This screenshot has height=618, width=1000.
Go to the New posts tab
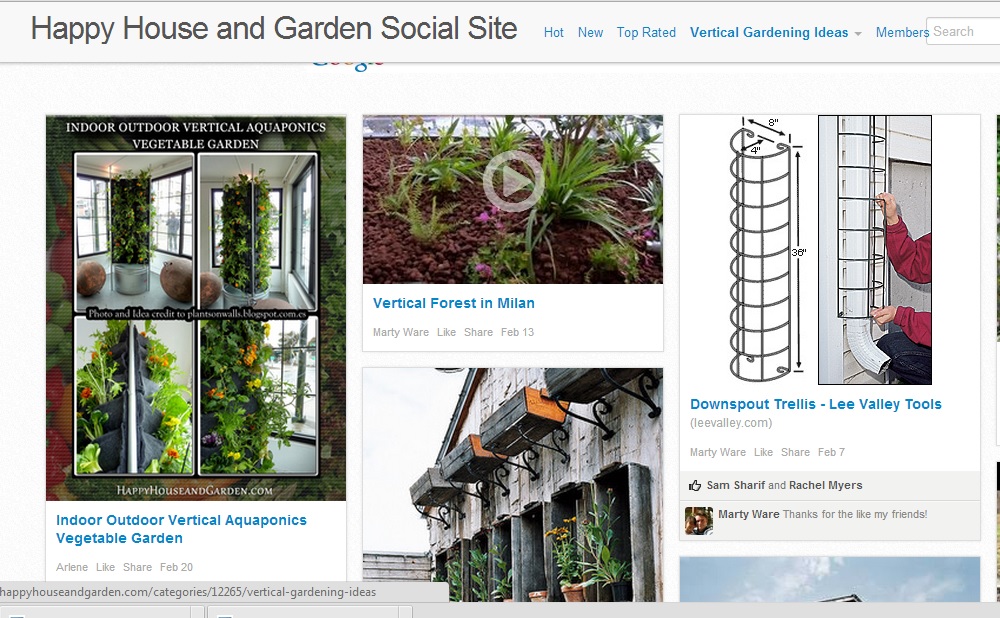coord(591,33)
